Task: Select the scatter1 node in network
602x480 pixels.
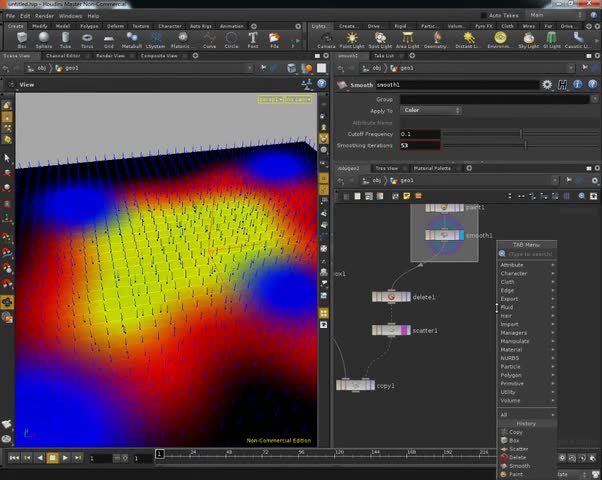Action: pos(390,330)
